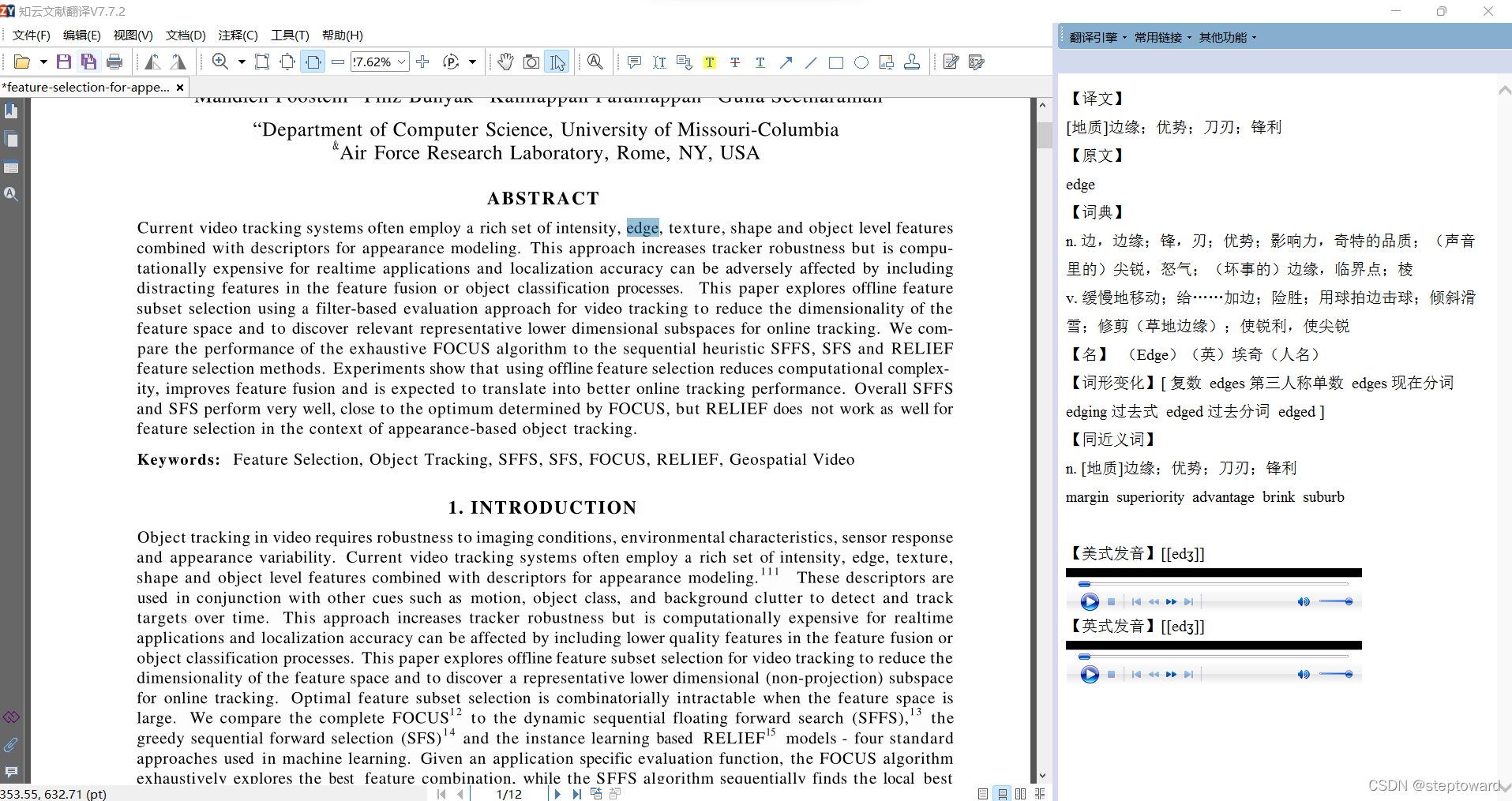1512x801 pixels.
Task: Jump to the last page
Action: pyautogui.click(x=577, y=794)
